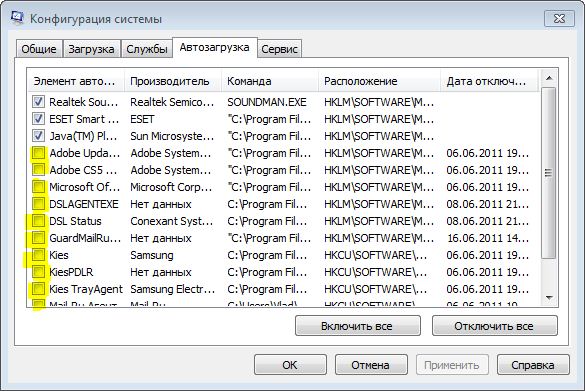The width and height of the screenshot is (585, 391).
Task: Open the Службы tab
Action: [x=147, y=49]
